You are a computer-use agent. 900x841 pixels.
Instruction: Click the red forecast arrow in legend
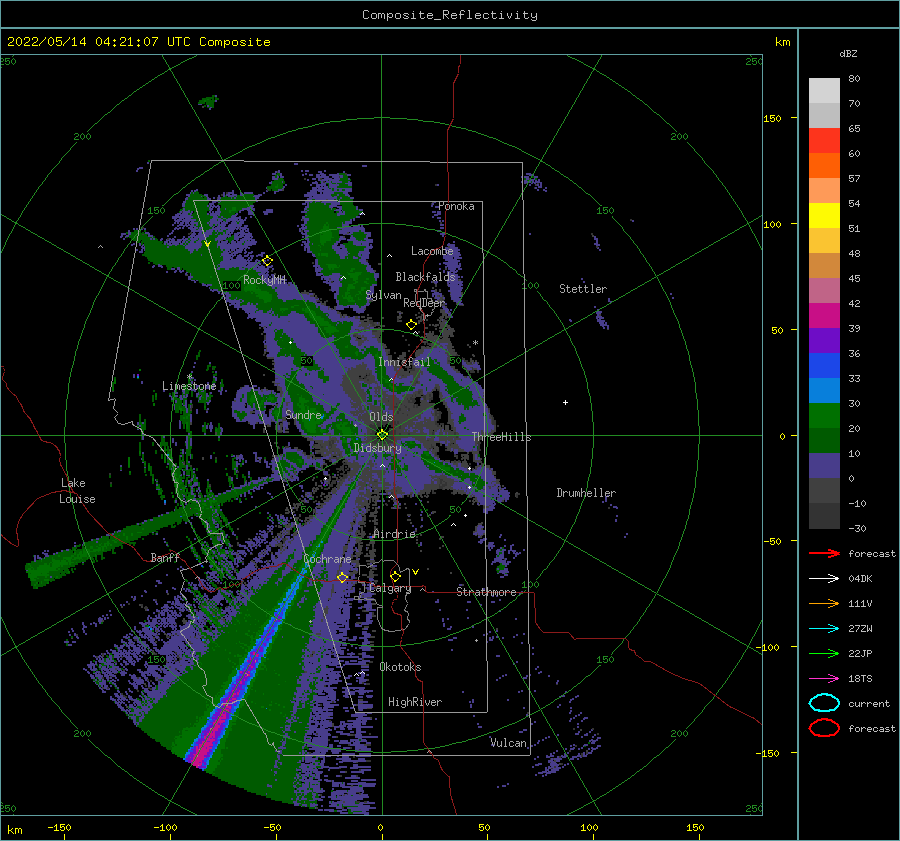[824, 553]
